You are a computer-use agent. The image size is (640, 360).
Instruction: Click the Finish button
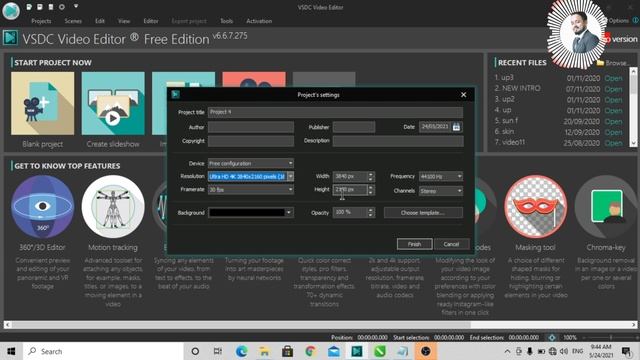point(414,244)
